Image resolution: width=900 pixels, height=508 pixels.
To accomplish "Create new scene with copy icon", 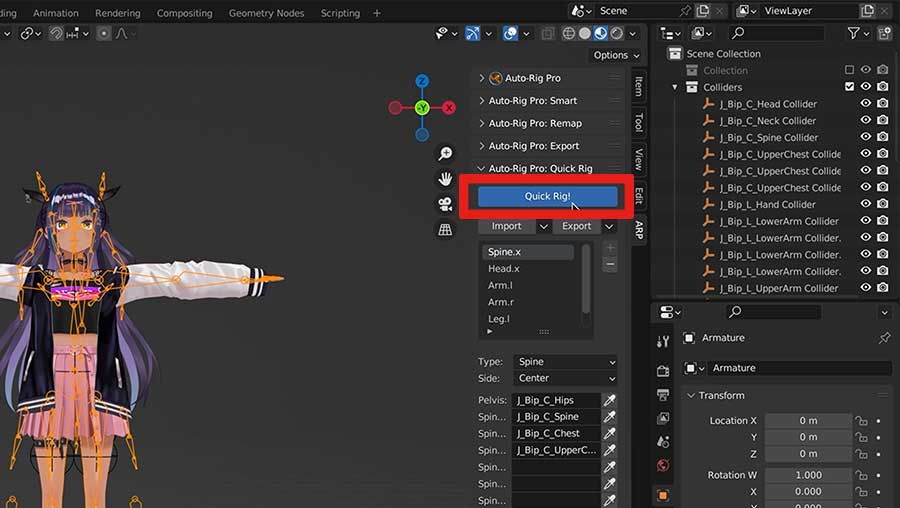I will tap(703, 11).
